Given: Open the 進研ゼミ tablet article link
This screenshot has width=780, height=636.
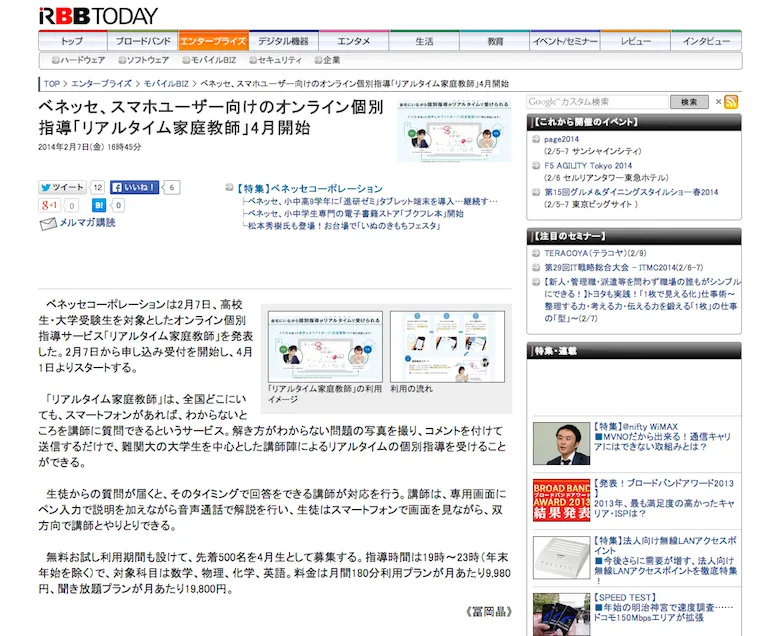Looking at the screenshot, I should 373,201.
